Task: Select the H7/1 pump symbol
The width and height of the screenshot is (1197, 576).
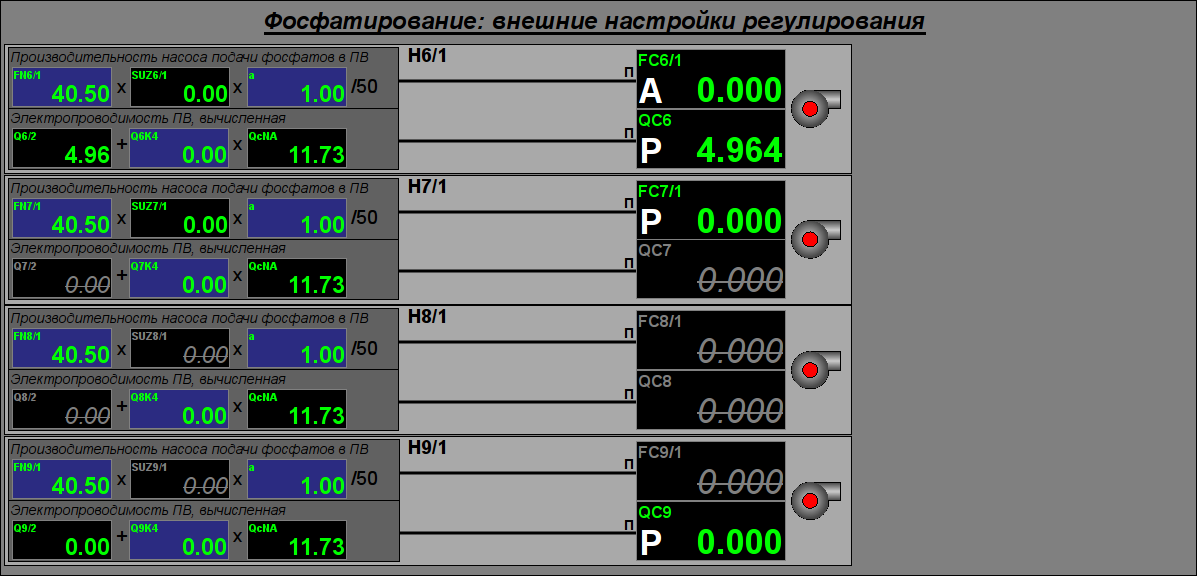Action: coord(814,238)
